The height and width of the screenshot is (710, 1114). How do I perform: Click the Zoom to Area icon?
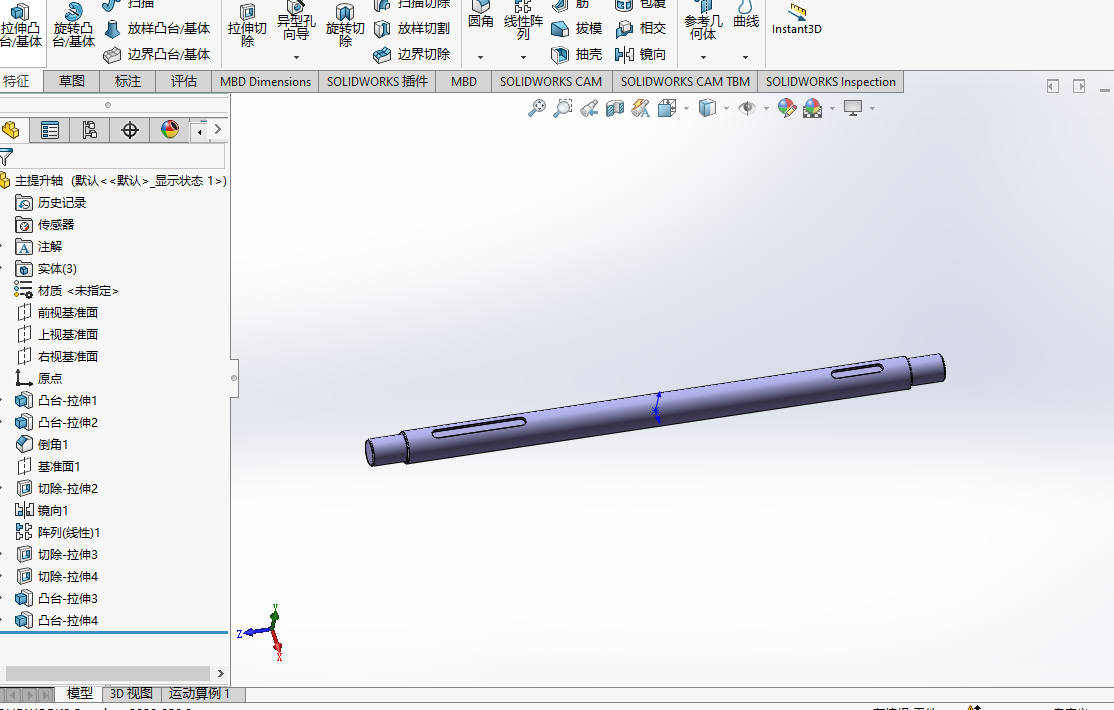pyautogui.click(x=563, y=108)
